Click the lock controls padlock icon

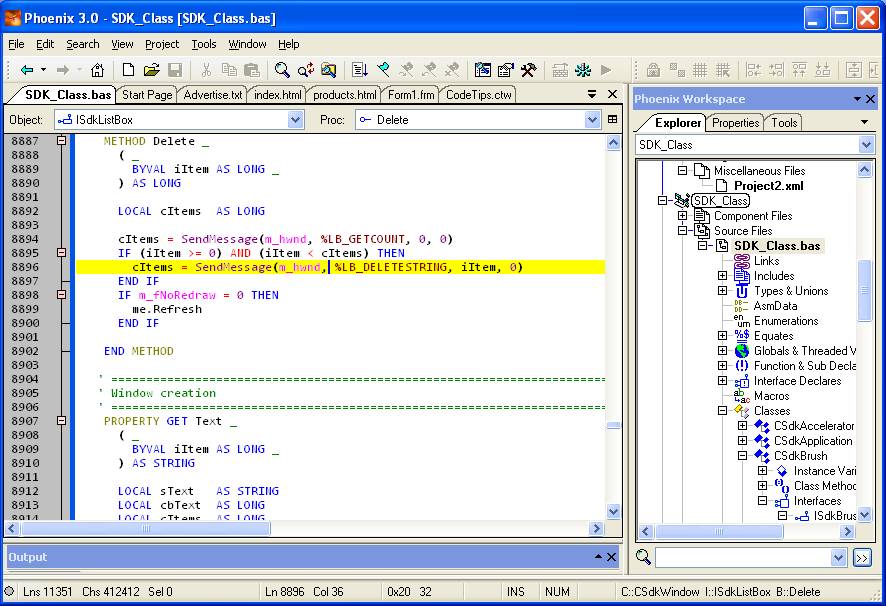(653, 70)
